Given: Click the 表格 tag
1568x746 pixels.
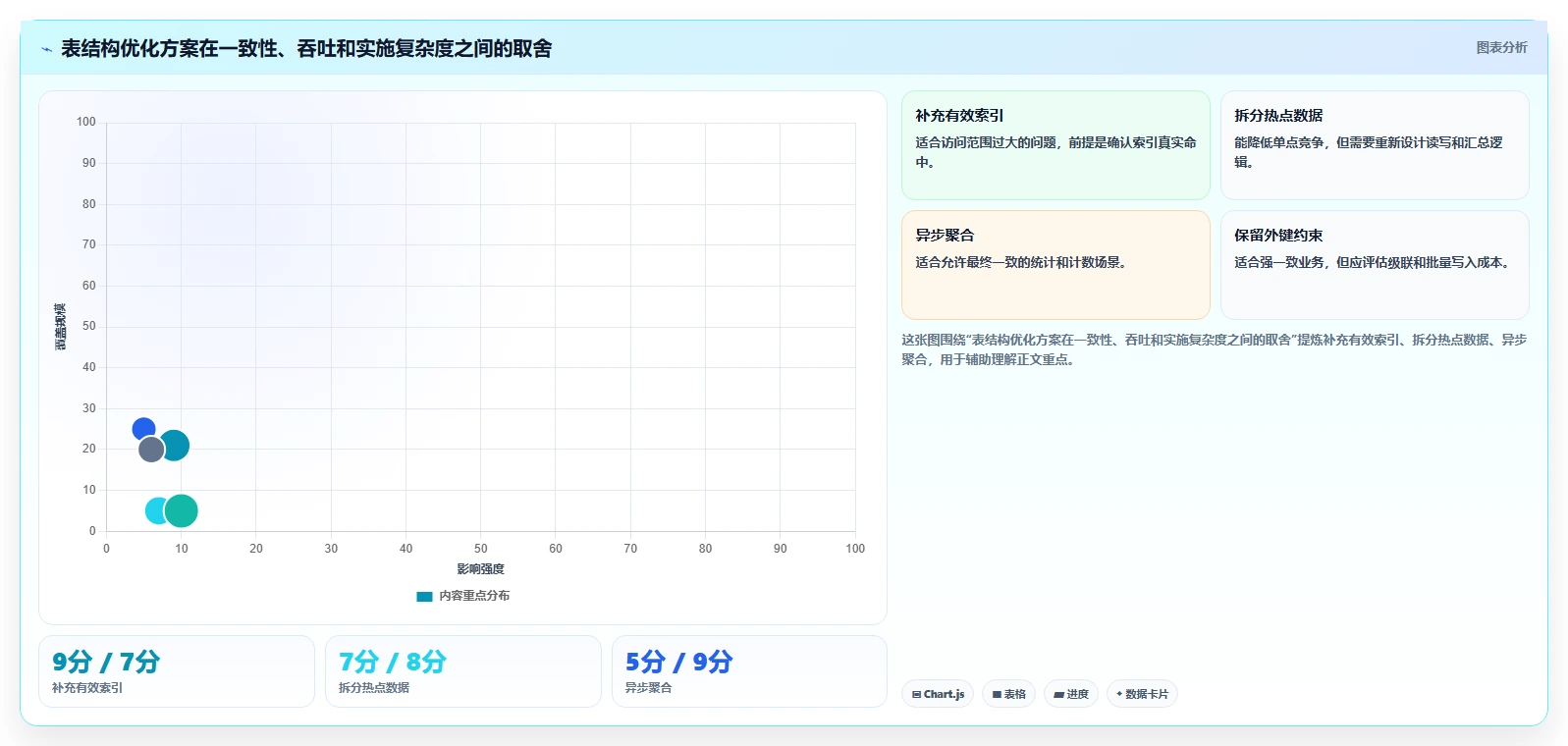Looking at the screenshot, I should pyautogui.click(x=1008, y=694).
